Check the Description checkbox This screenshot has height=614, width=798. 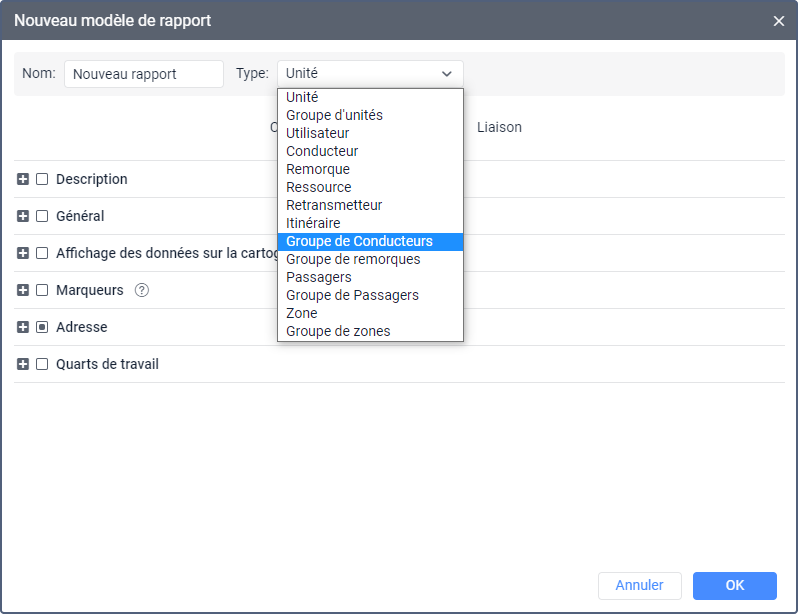point(42,179)
